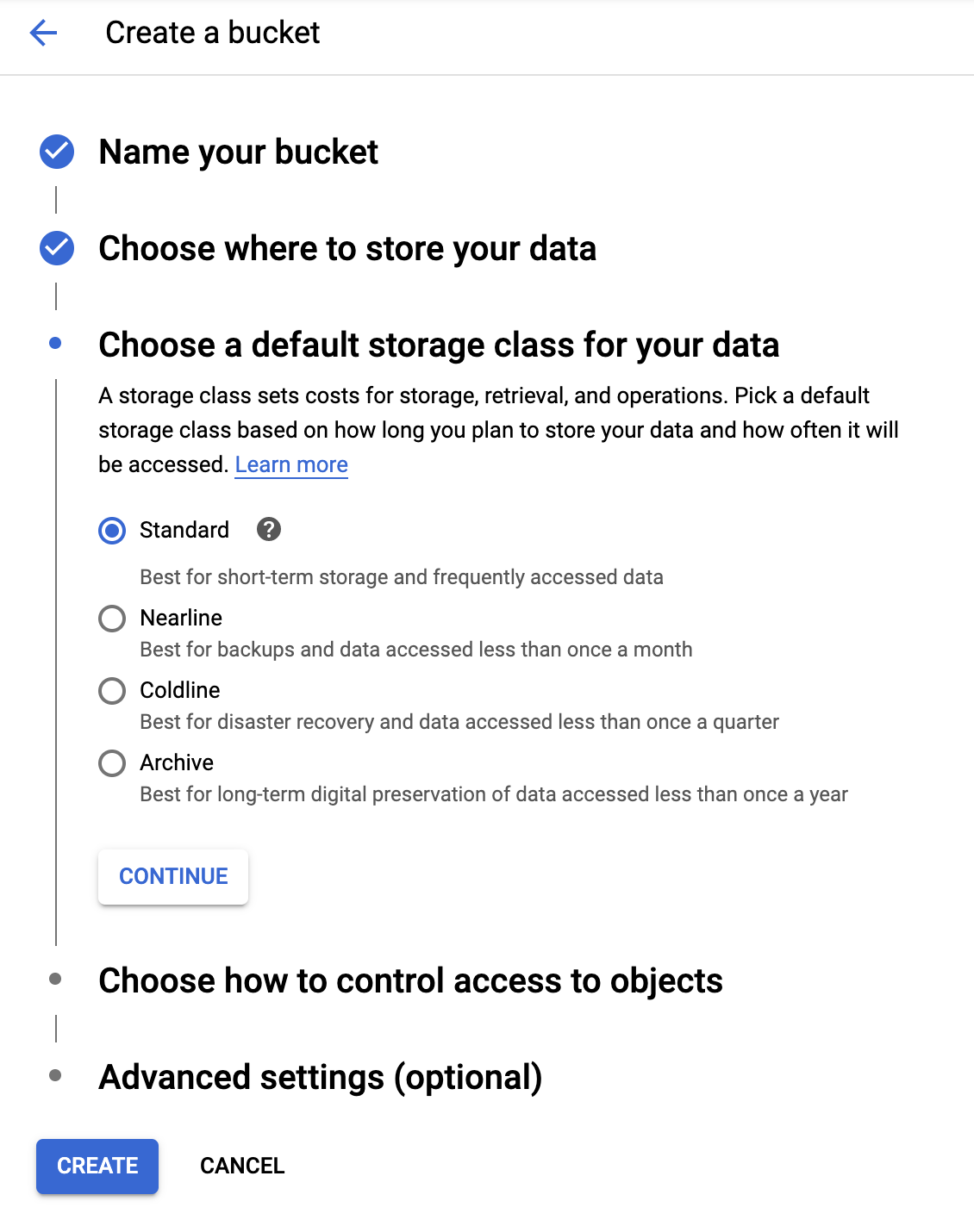Expand the Name your bucket step

[239, 152]
